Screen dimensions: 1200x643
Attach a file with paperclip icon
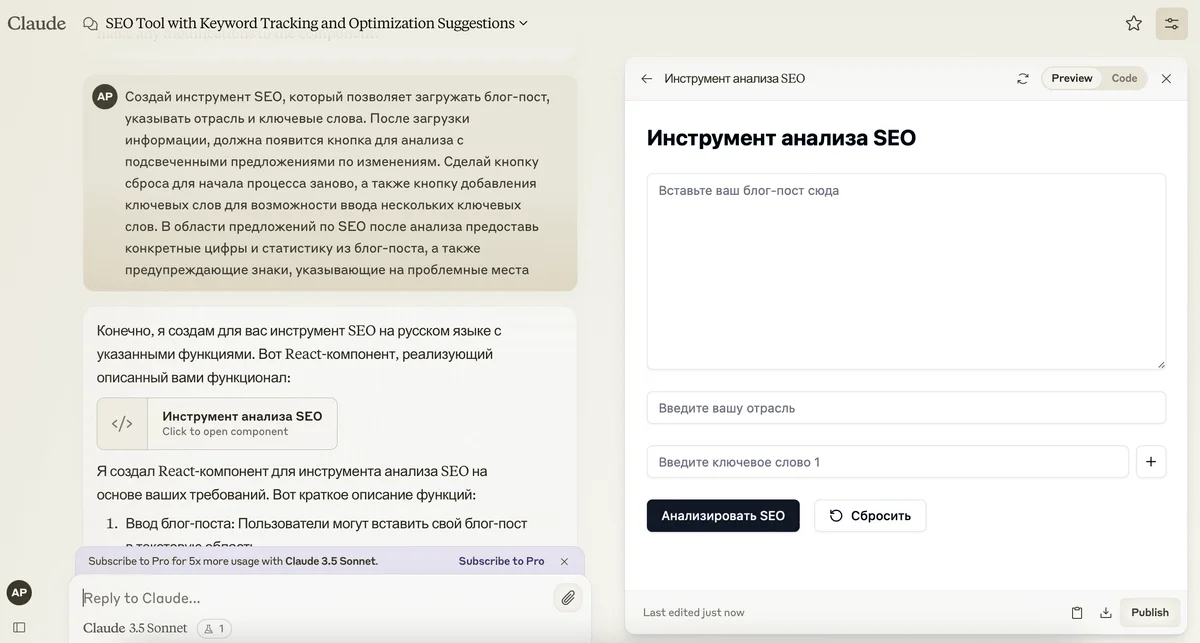pos(567,598)
